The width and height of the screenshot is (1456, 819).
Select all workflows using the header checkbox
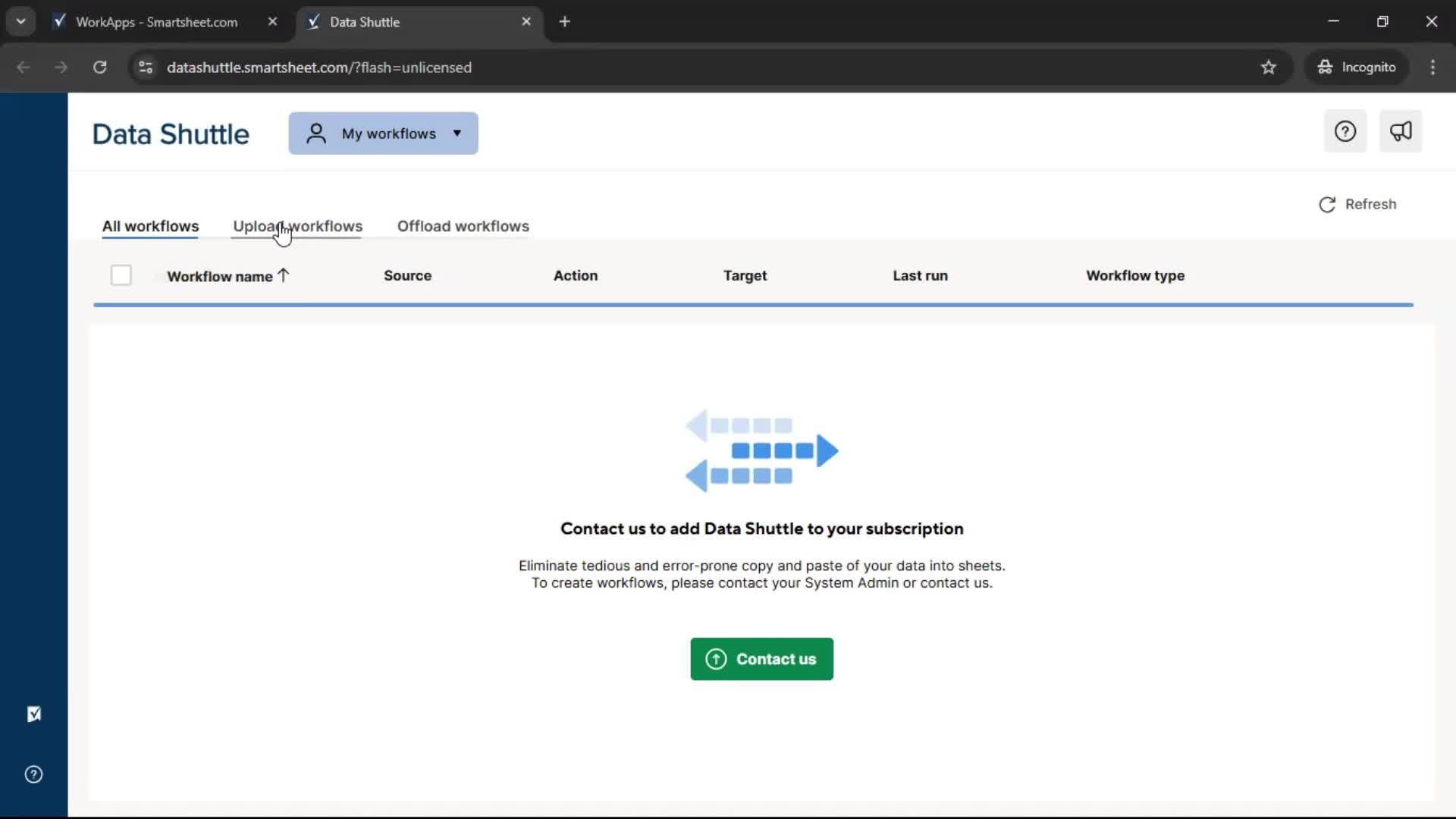click(x=121, y=275)
